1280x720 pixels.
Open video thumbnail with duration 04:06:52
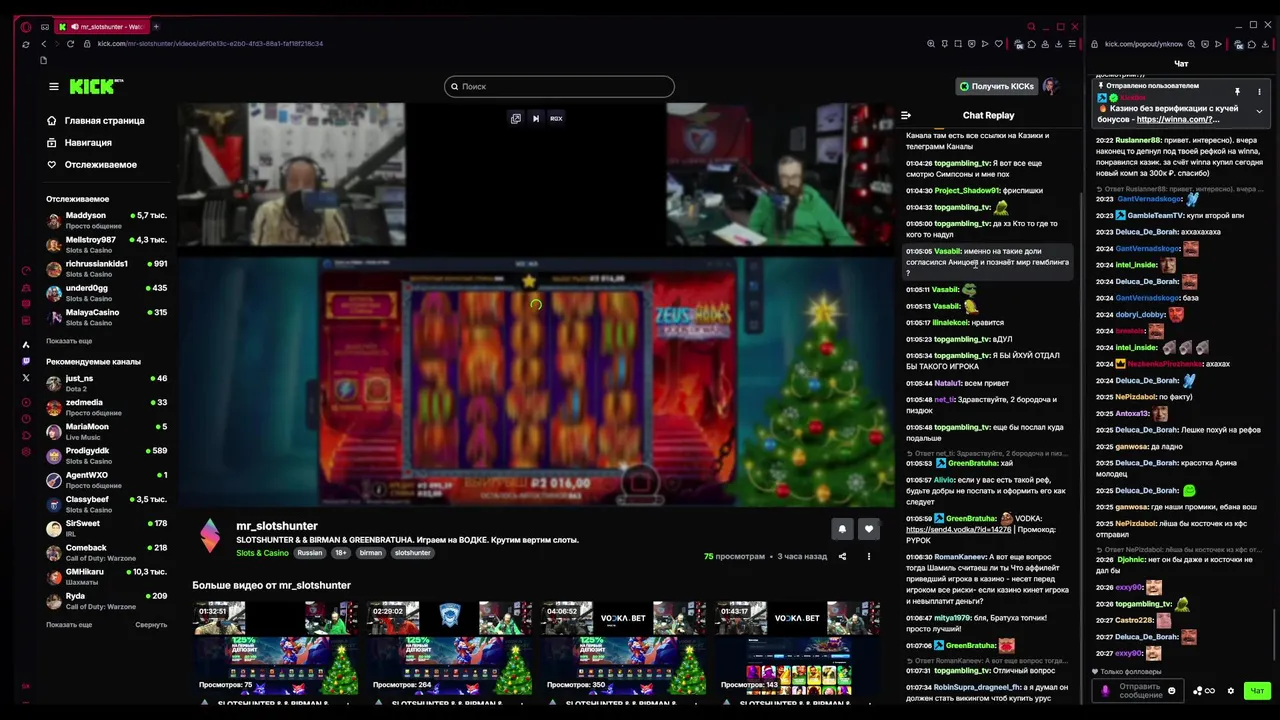click(623, 648)
